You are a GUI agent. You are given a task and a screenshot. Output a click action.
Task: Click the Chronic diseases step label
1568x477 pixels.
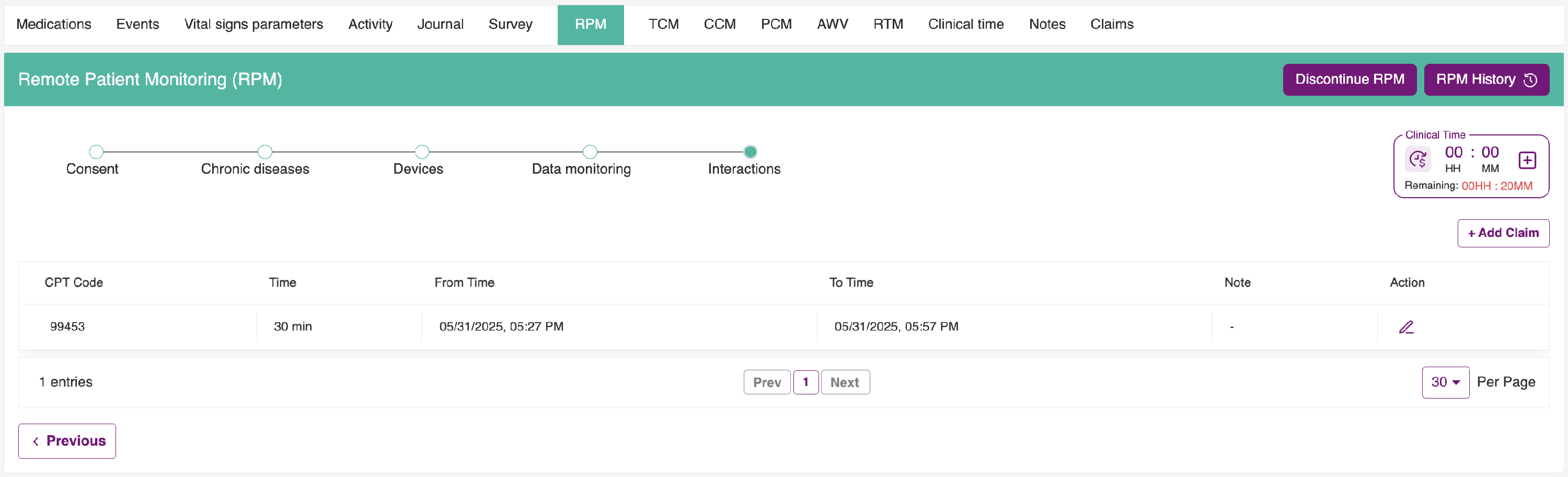coord(255,169)
